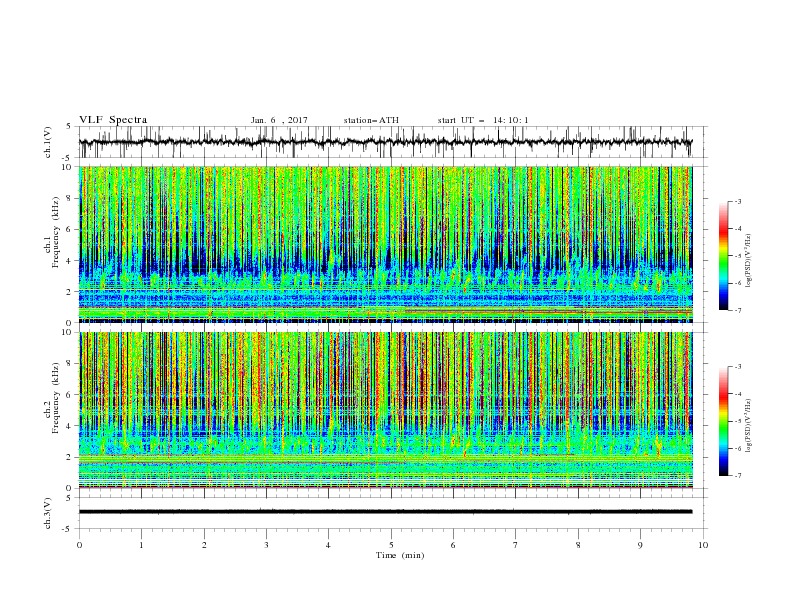Click the 'Time (min)' axis label
Screen dimensions: 792x612
pos(400,555)
